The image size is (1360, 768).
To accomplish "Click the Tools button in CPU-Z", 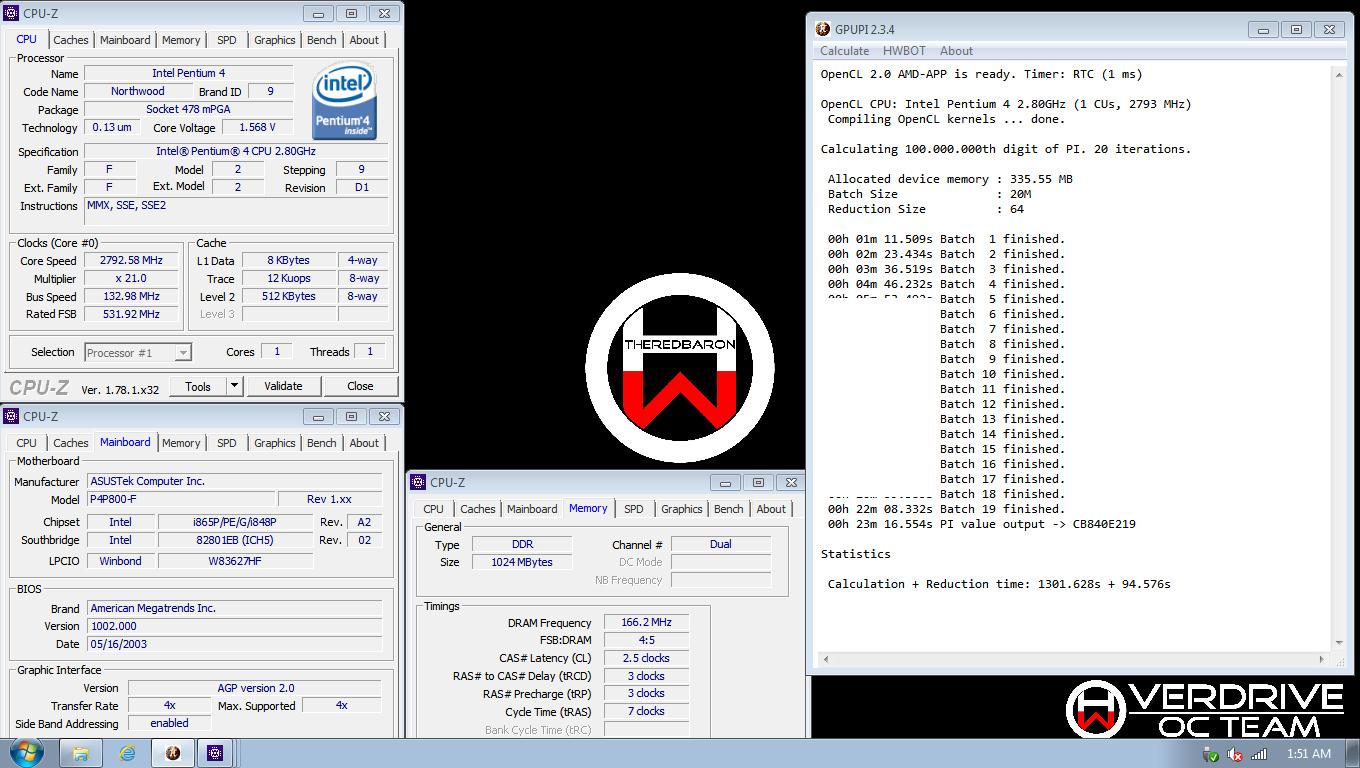I will (198, 386).
